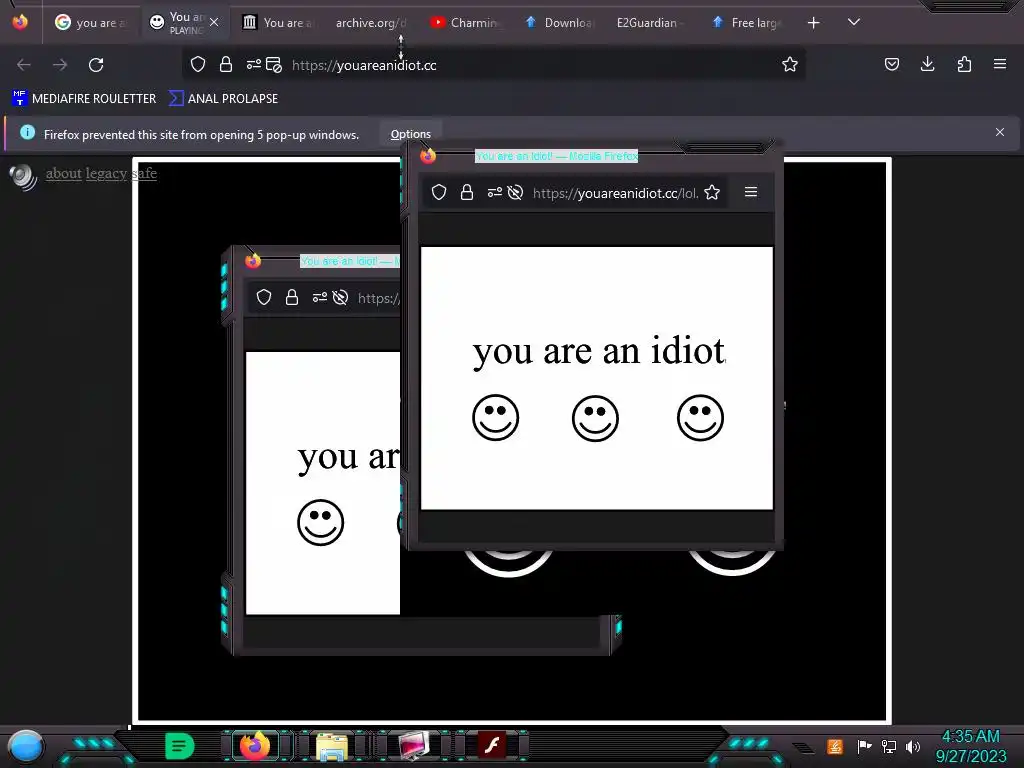Switch to the Download tab
This screenshot has height=768, width=1024.
point(560,23)
